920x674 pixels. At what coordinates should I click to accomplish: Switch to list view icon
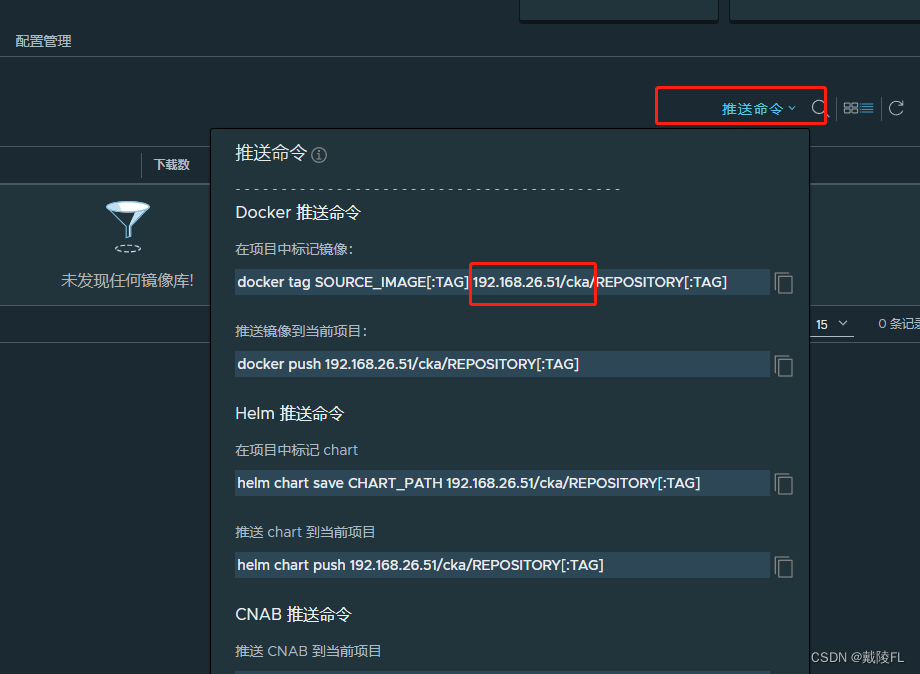867,108
